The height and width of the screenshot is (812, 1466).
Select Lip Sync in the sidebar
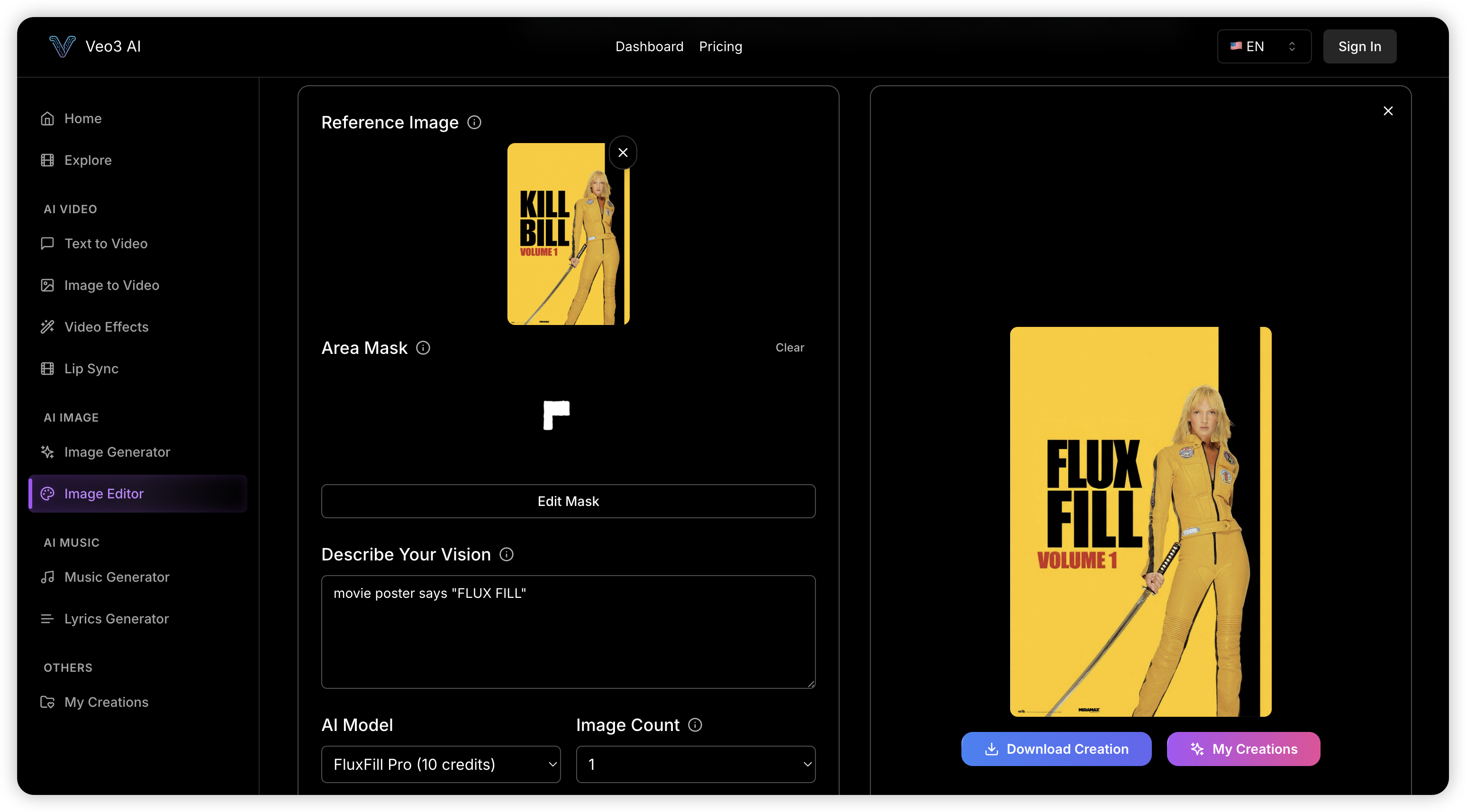(x=138, y=369)
